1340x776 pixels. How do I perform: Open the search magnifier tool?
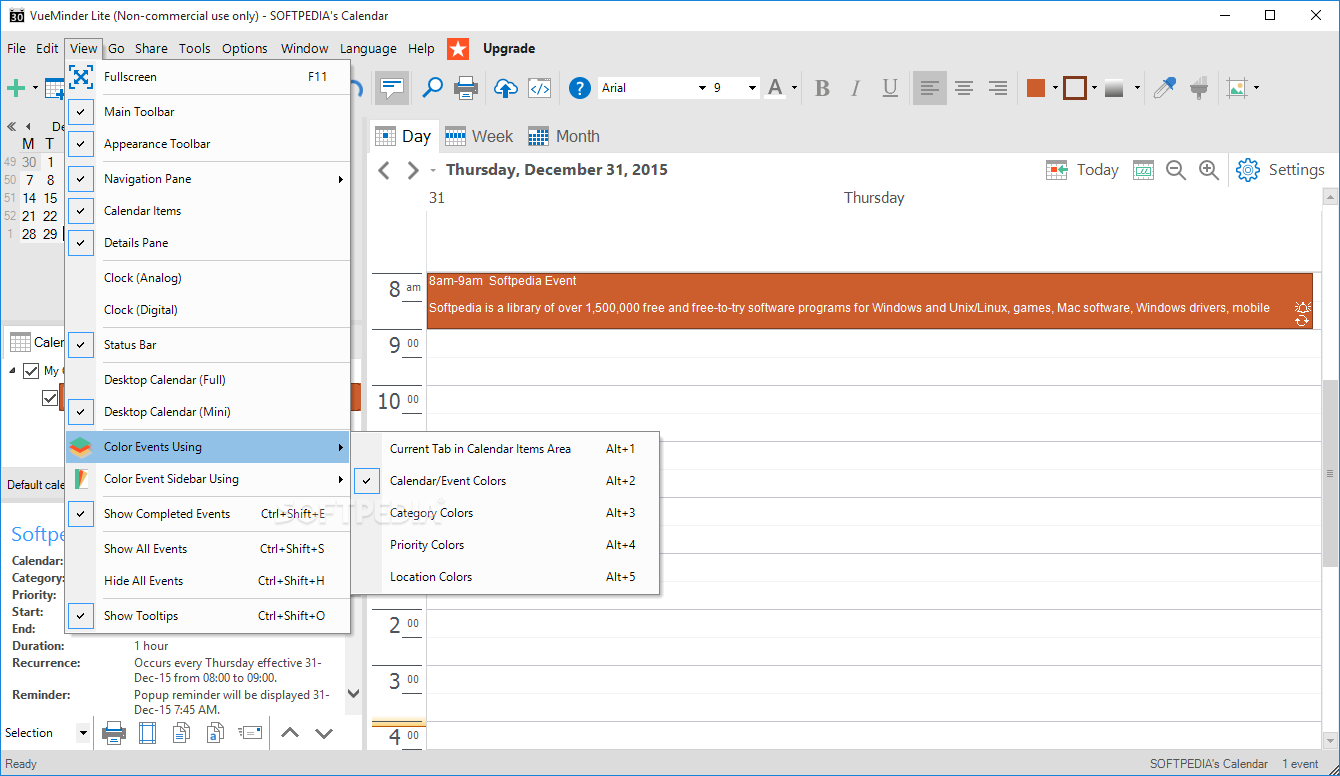click(432, 88)
